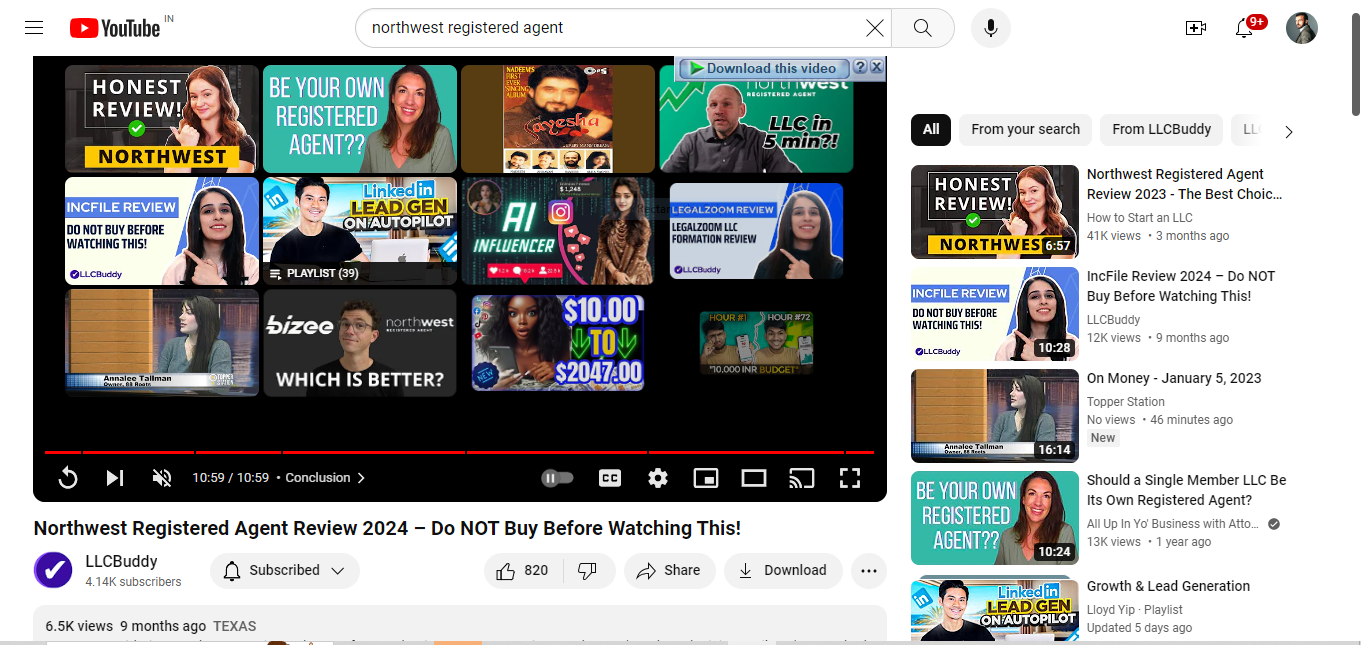Search with your voice microphone
The width and height of the screenshot is (1361, 645).
coord(991,28)
